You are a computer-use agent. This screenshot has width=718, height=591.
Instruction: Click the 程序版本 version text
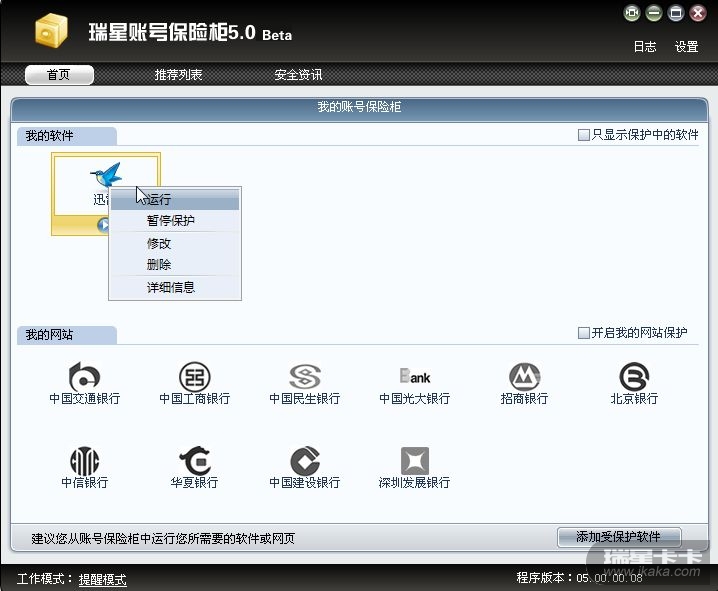click(x=579, y=578)
